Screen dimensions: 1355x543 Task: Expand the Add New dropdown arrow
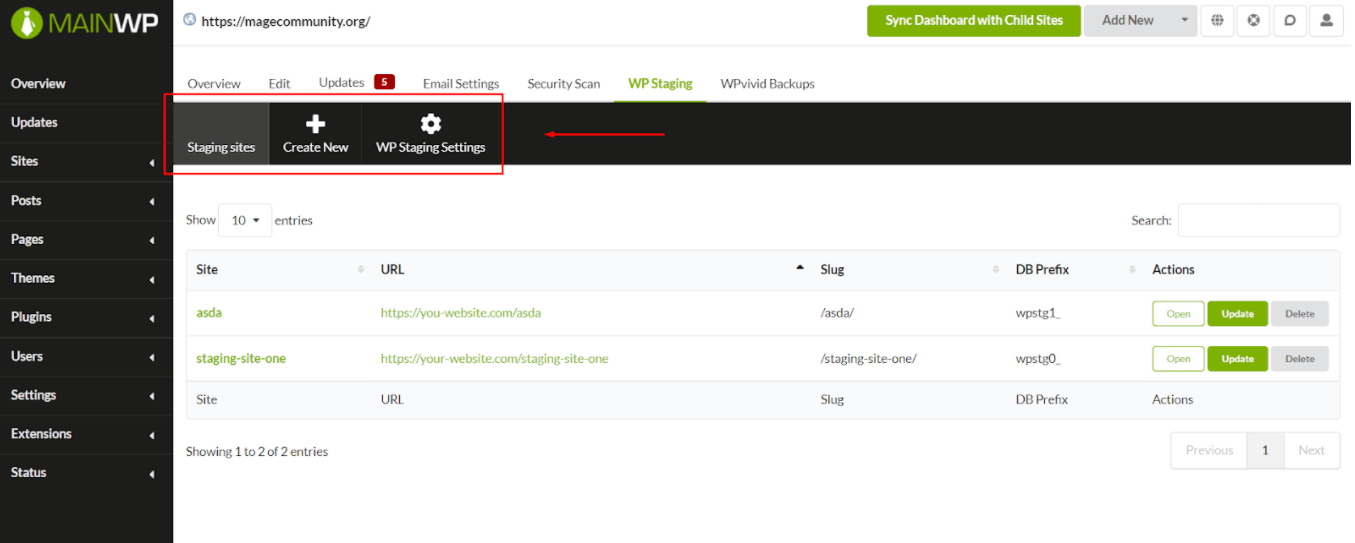1185,20
